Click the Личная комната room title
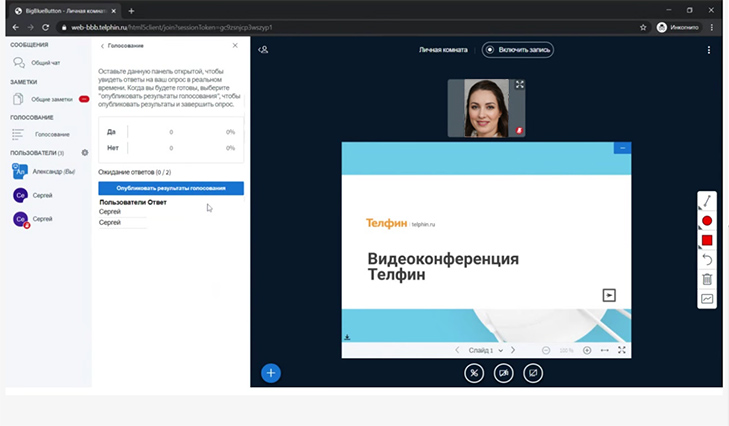The image size is (729, 426). click(x=443, y=50)
